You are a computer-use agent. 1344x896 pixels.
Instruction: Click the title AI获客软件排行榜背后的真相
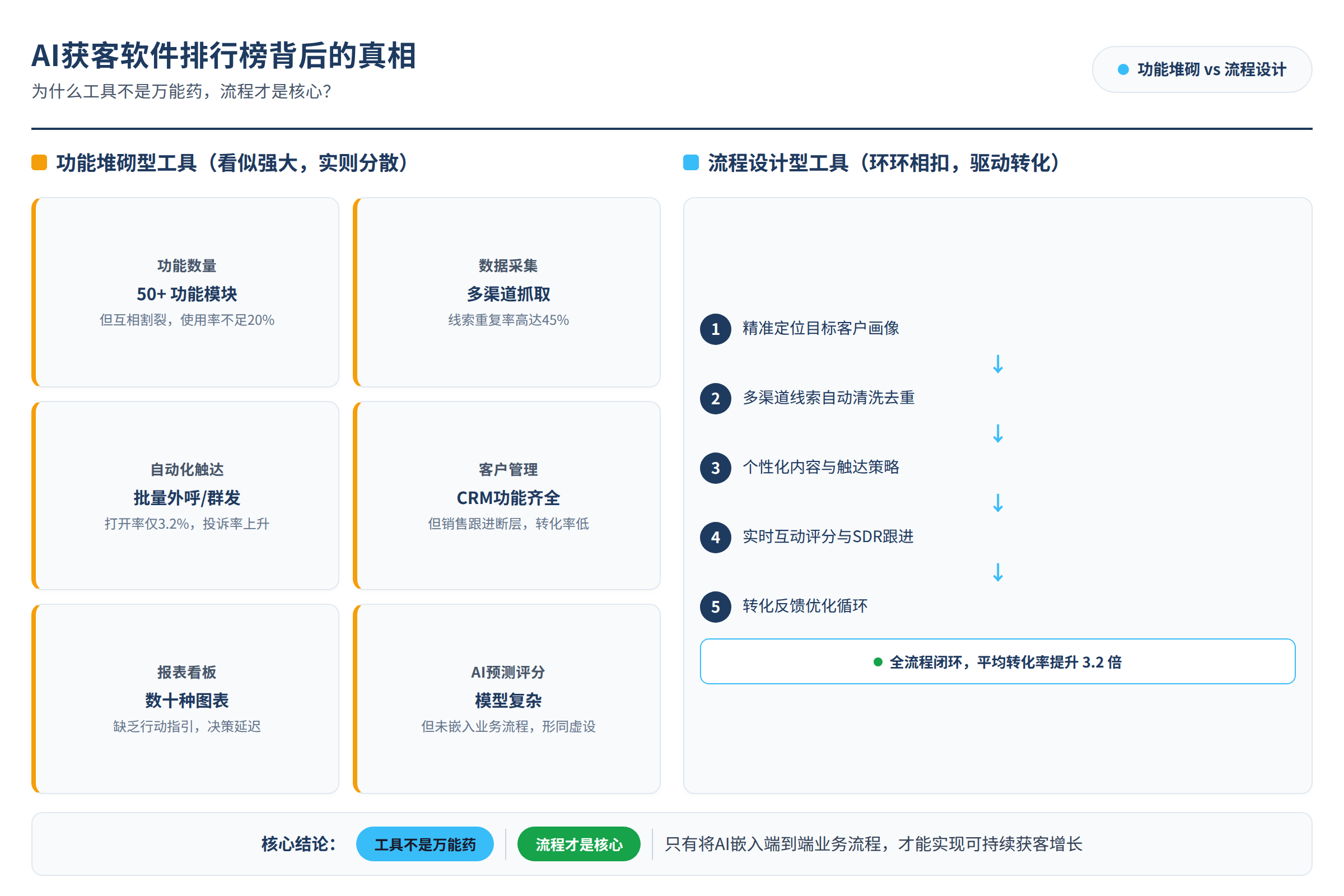223,55
